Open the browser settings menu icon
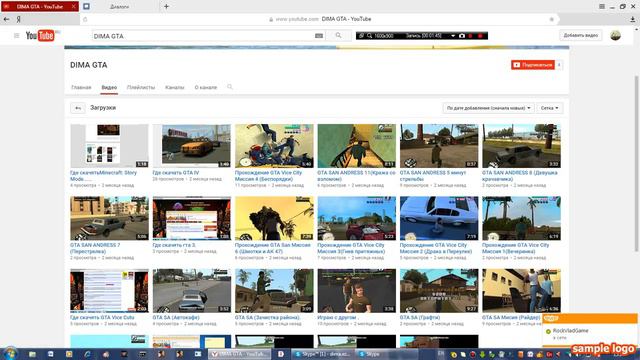 (602, 7)
